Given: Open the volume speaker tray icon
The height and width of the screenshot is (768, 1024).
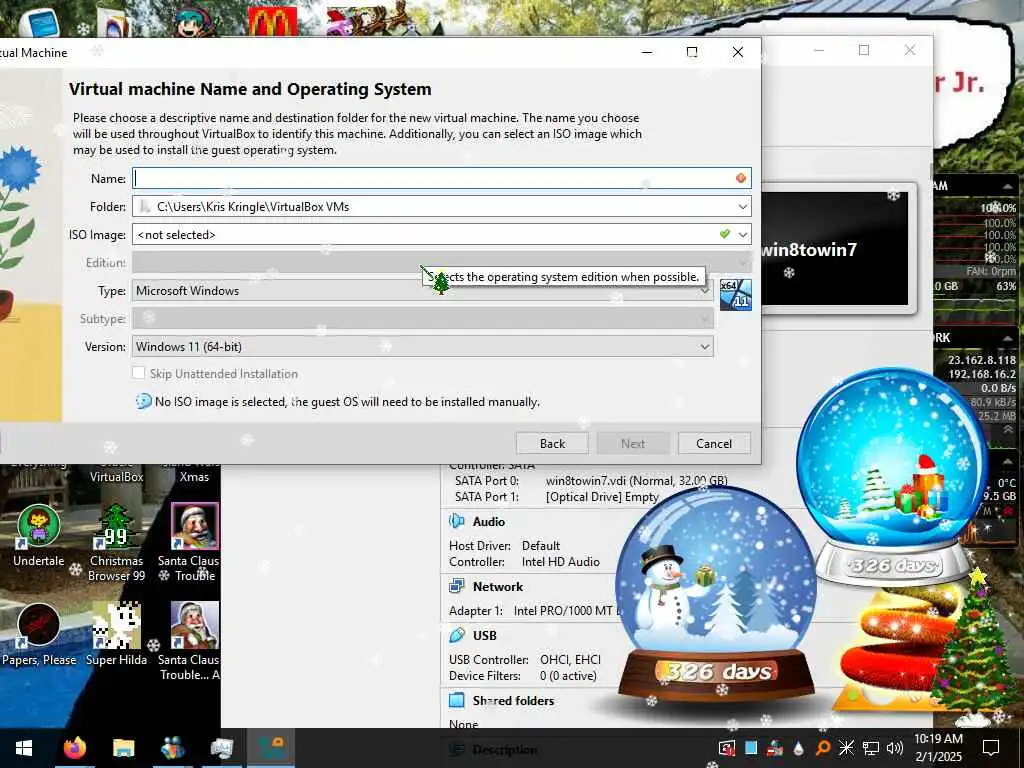Looking at the screenshot, I should coord(895,748).
